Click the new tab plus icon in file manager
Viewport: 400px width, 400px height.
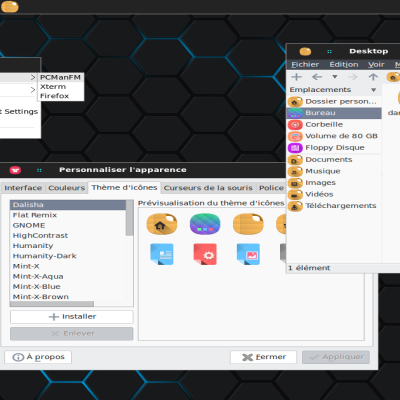pyautogui.click(x=296, y=77)
